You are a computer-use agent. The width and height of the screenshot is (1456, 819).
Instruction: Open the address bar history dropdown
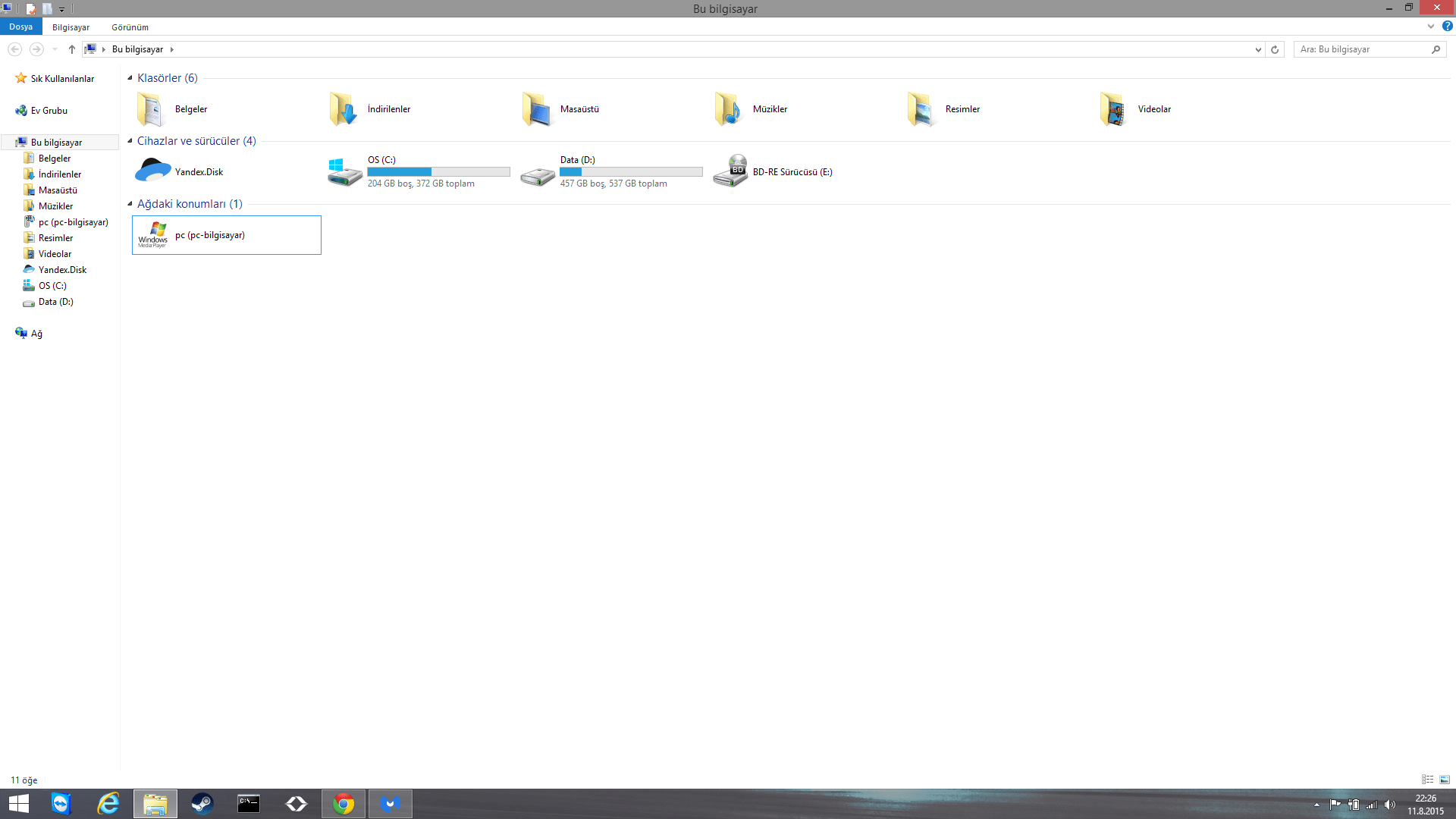[1258, 49]
